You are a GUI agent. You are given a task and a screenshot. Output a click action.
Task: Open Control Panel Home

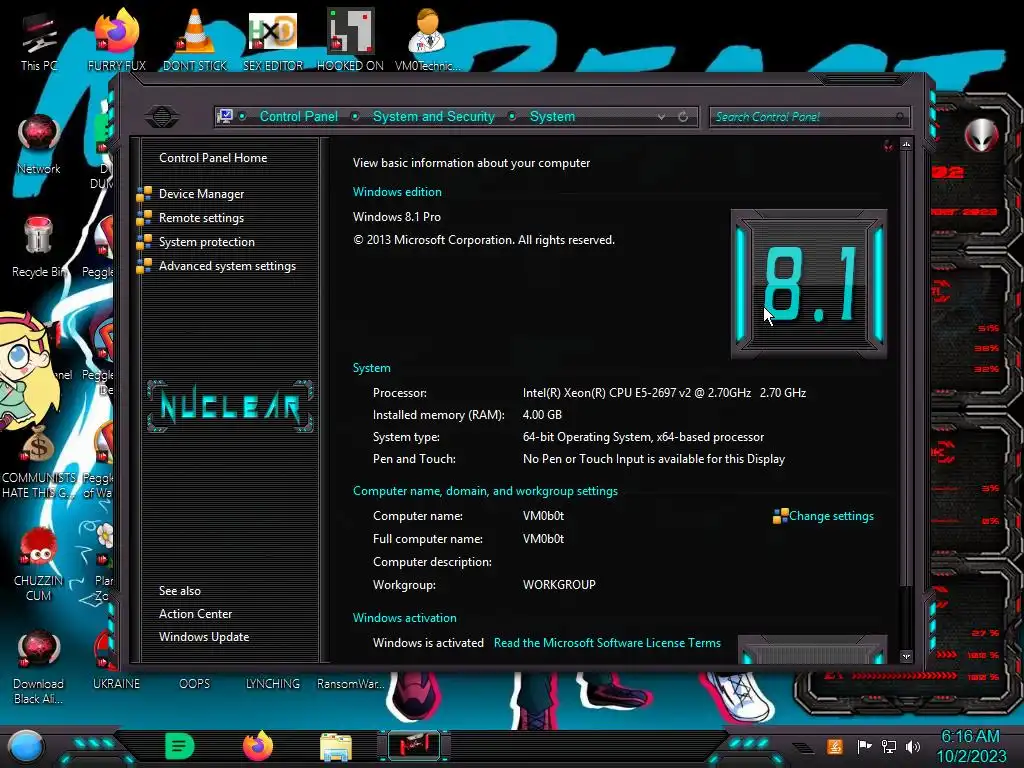[x=213, y=157]
